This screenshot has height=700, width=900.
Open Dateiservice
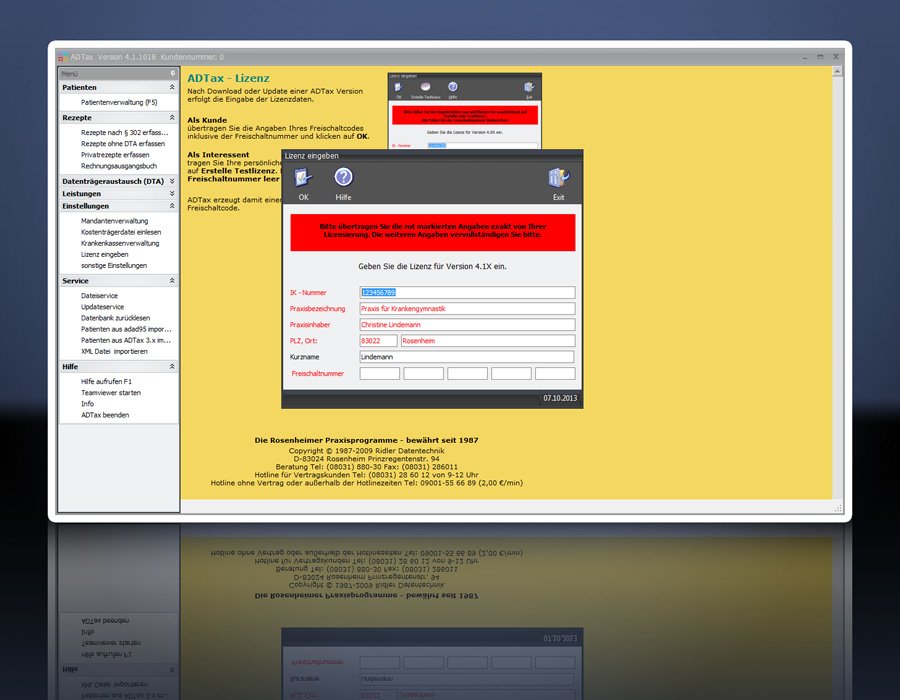click(99, 295)
